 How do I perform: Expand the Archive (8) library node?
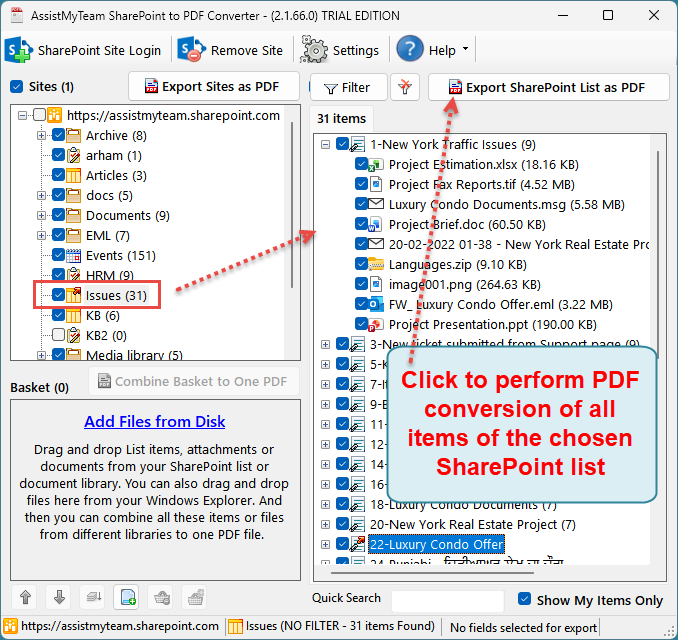point(41,136)
